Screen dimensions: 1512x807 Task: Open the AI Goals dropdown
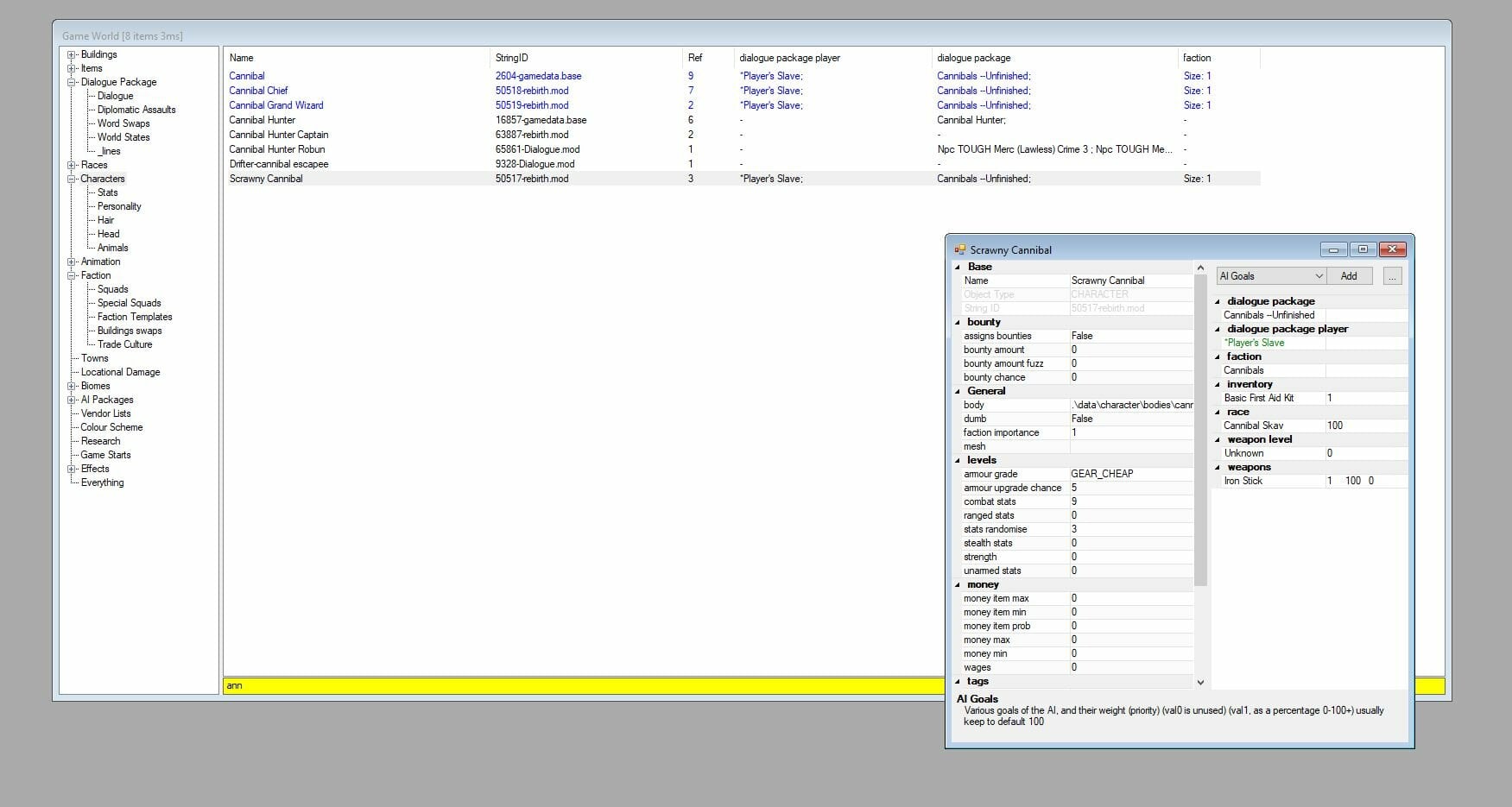(1271, 276)
